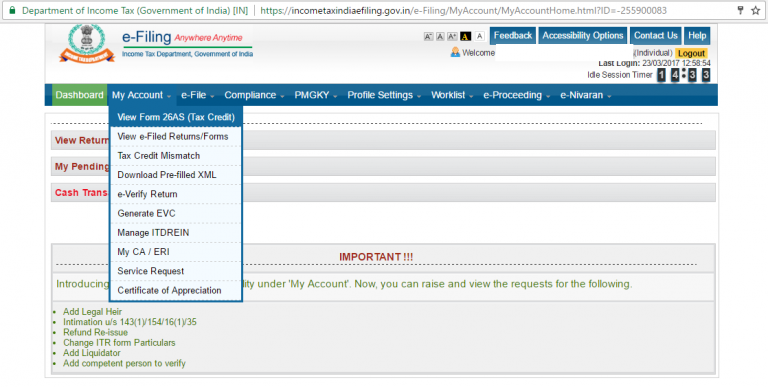Expand the e-Proceeding menu
The width and height of the screenshot is (768, 387).
click(517, 95)
